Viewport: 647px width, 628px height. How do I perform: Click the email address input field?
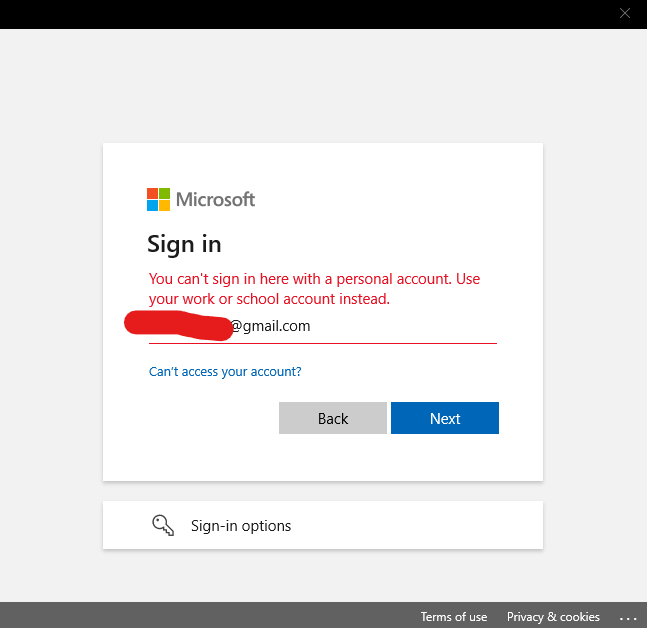323,326
